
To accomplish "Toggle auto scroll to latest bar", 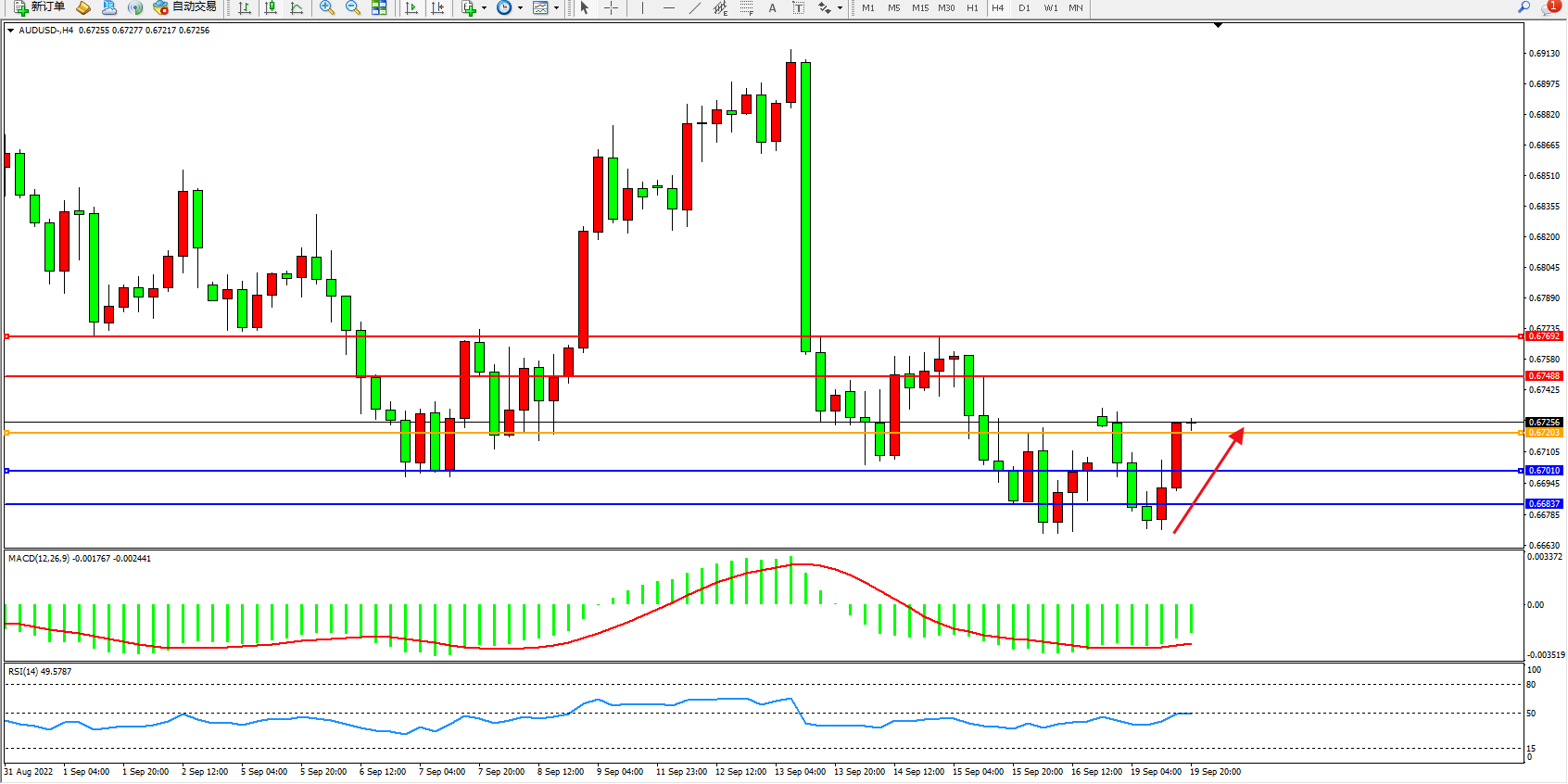I will (411, 7).
